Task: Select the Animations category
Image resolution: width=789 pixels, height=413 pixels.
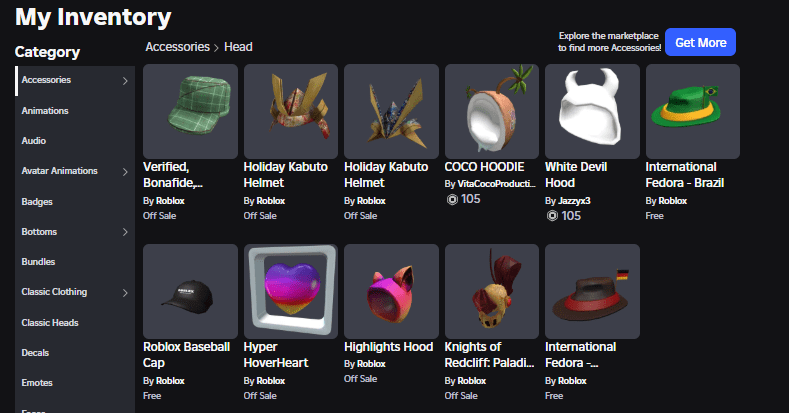Action: click(45, 111)
